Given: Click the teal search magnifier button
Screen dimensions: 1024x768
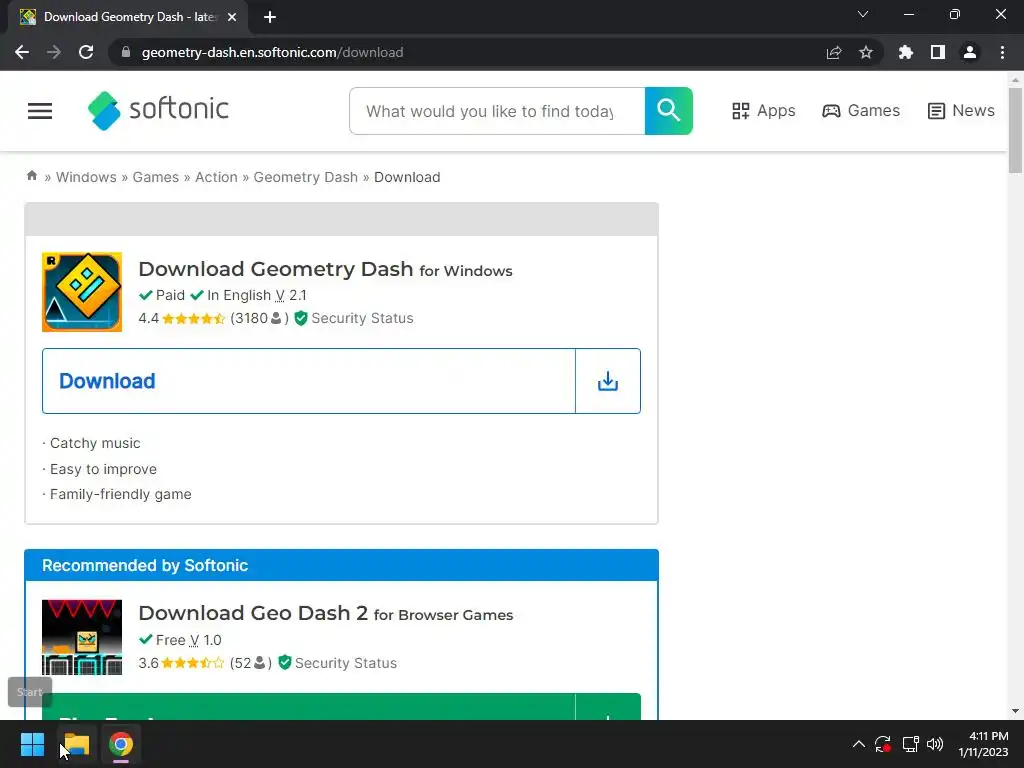Looking at the screenshot, I should pyautogui.click(x=668, y=111).
